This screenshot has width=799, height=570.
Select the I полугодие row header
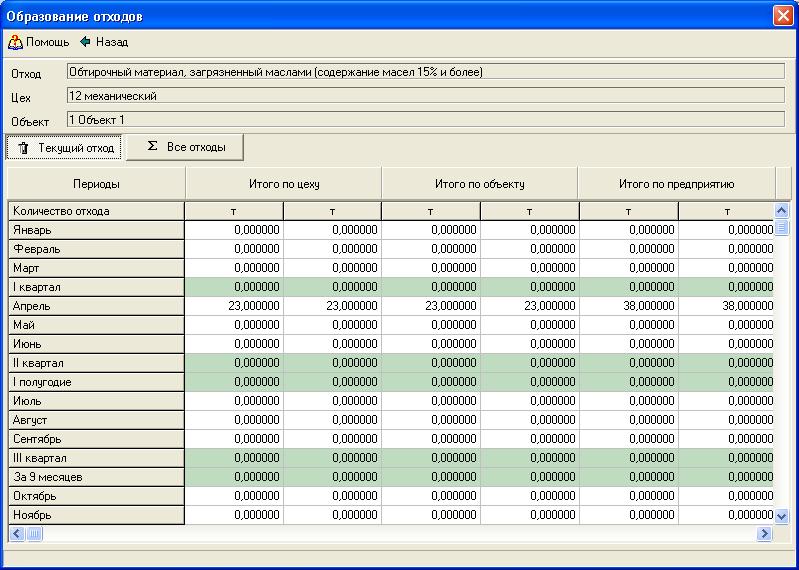[96, 382]
